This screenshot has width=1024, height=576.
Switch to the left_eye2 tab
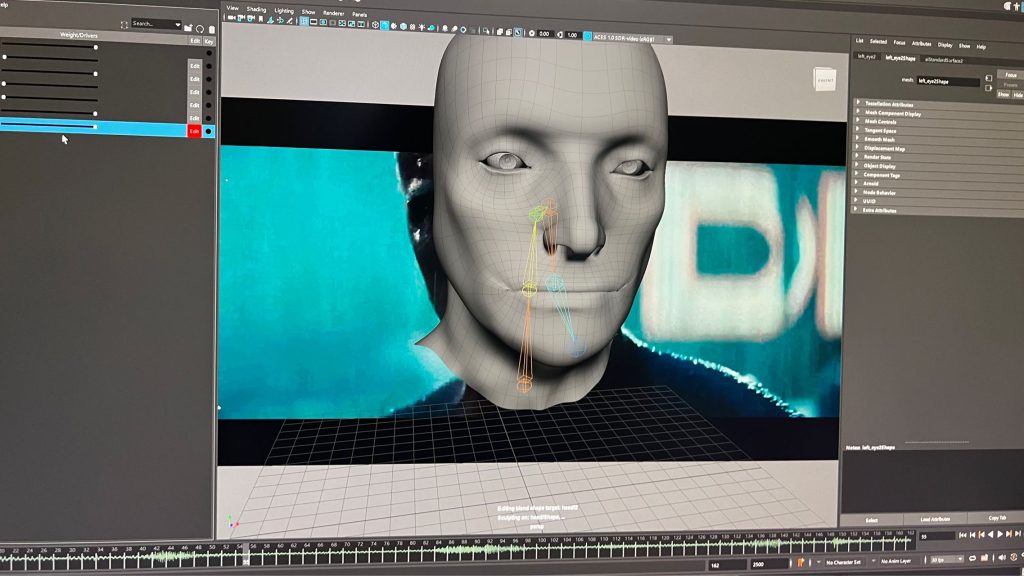coord(867,57)
